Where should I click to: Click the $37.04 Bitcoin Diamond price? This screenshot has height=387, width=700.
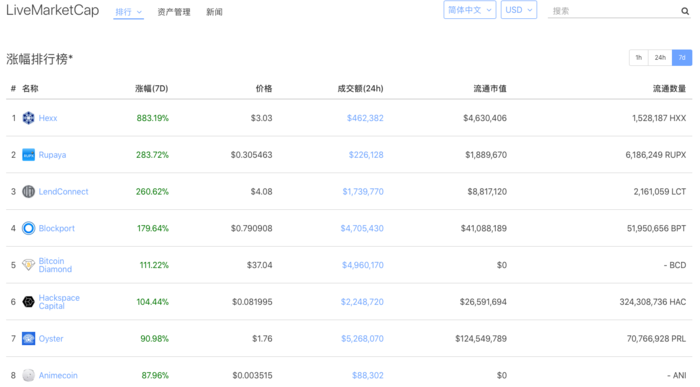tap(259, 265)
